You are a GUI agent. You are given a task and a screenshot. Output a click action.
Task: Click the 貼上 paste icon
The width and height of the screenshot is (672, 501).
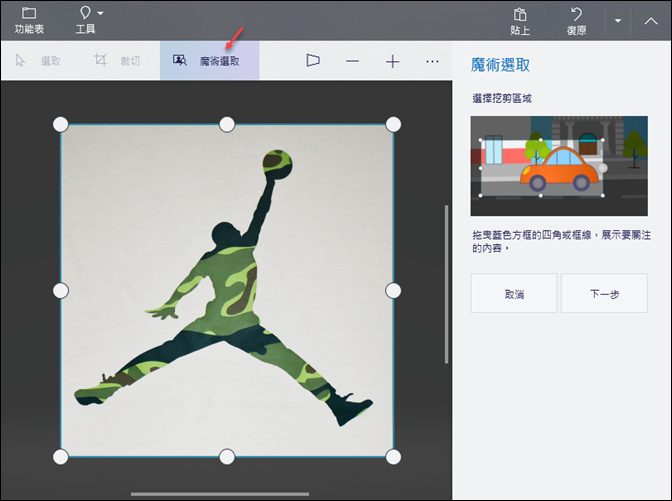tap(520, 14)
